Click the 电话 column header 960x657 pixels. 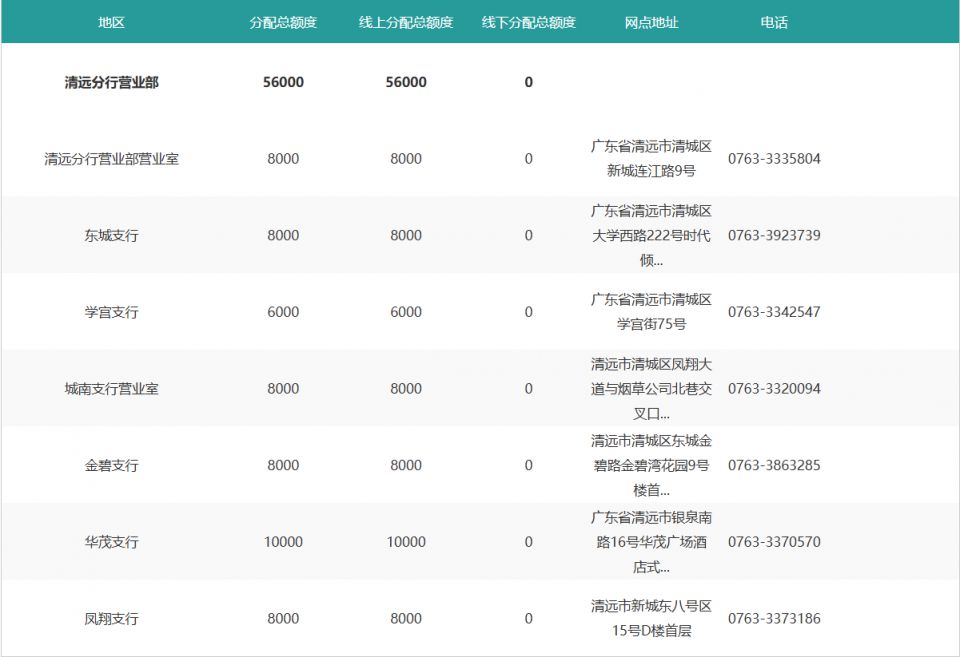(773, 22)
